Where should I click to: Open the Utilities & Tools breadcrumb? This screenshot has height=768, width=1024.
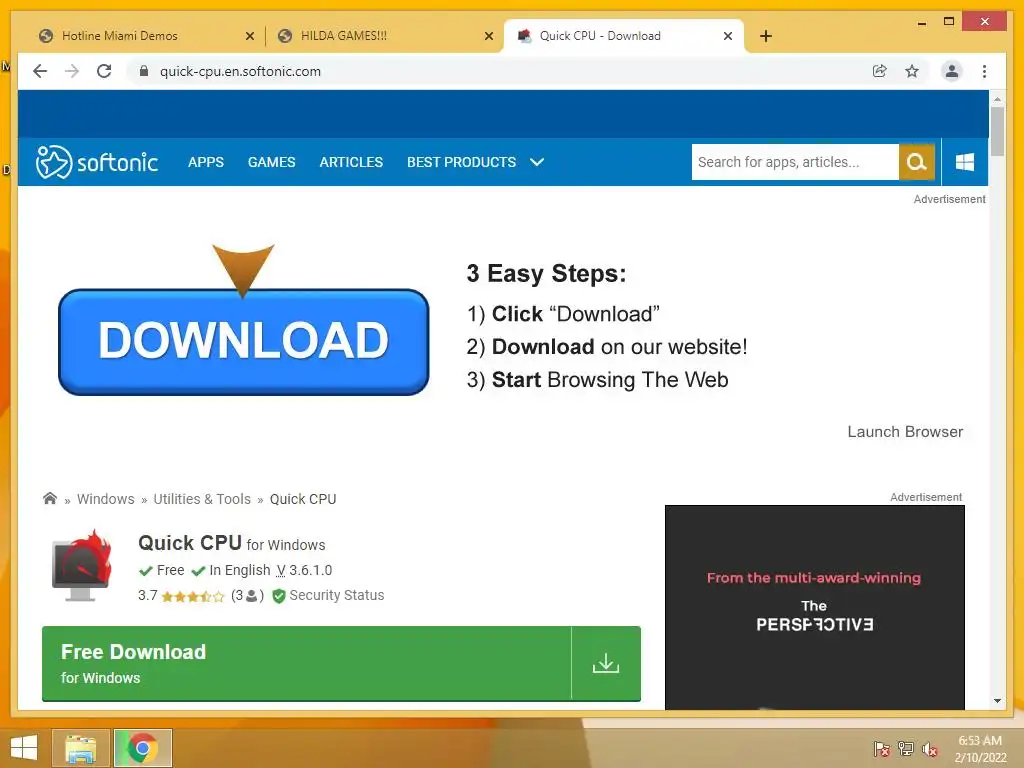202,499
